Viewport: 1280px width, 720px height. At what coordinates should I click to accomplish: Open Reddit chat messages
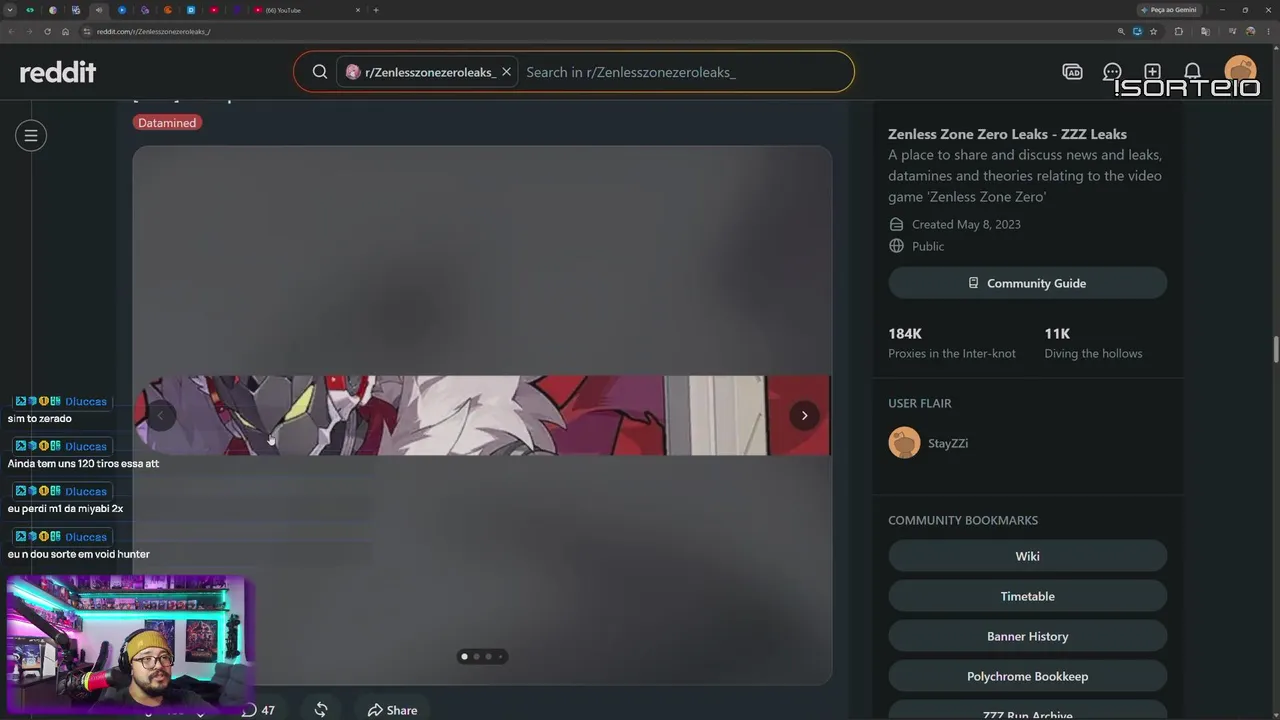pyautogui.click(x=1112, y=72)
